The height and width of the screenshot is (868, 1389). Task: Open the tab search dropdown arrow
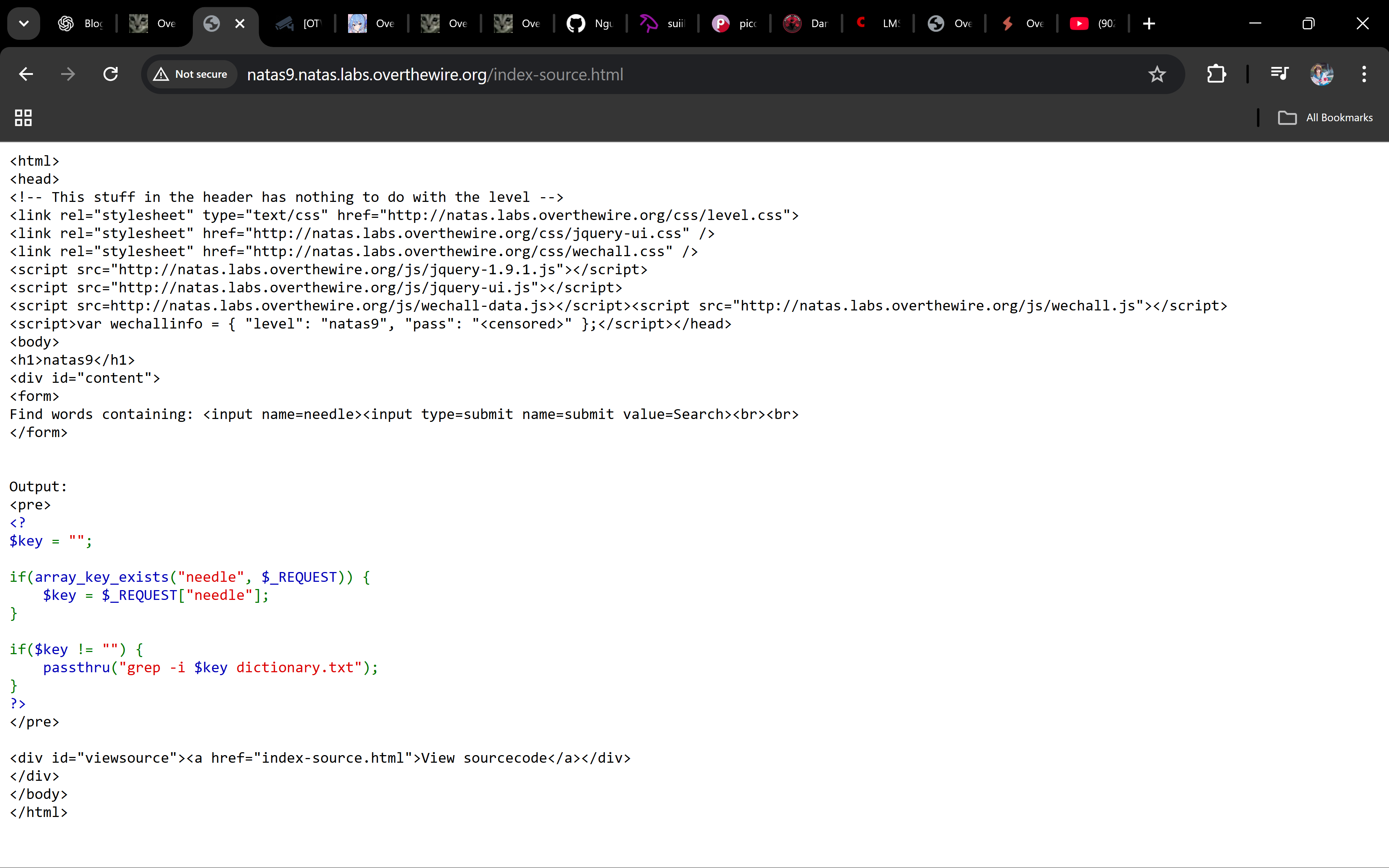[24, 24]
